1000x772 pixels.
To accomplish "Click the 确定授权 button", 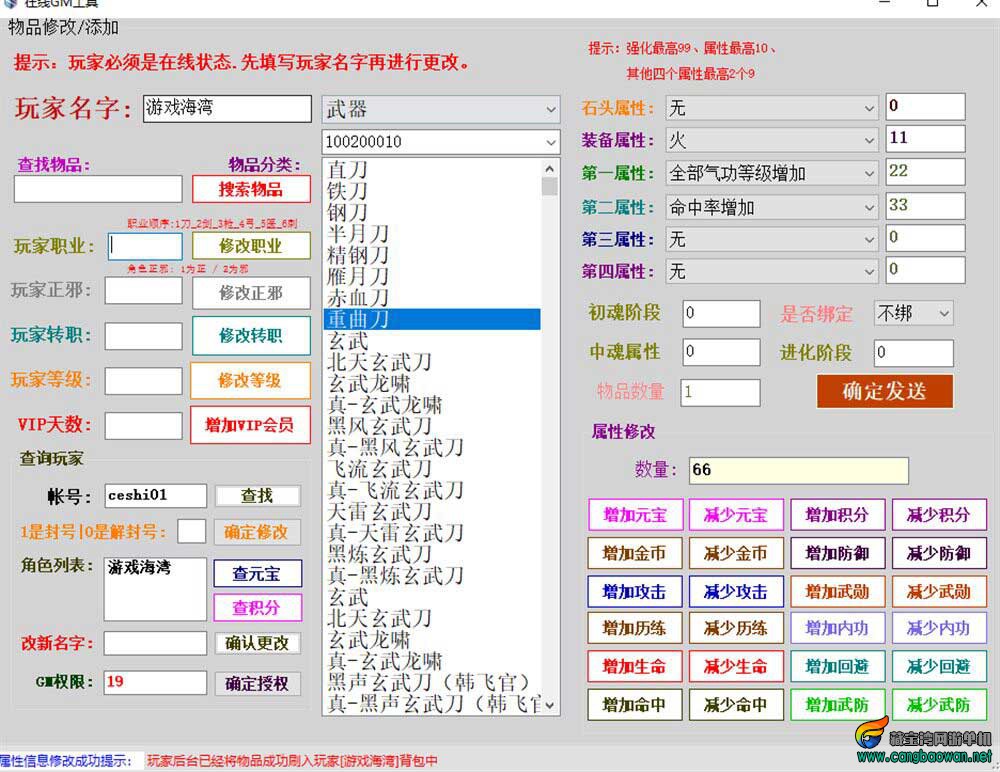I will [x=257, y=683].
